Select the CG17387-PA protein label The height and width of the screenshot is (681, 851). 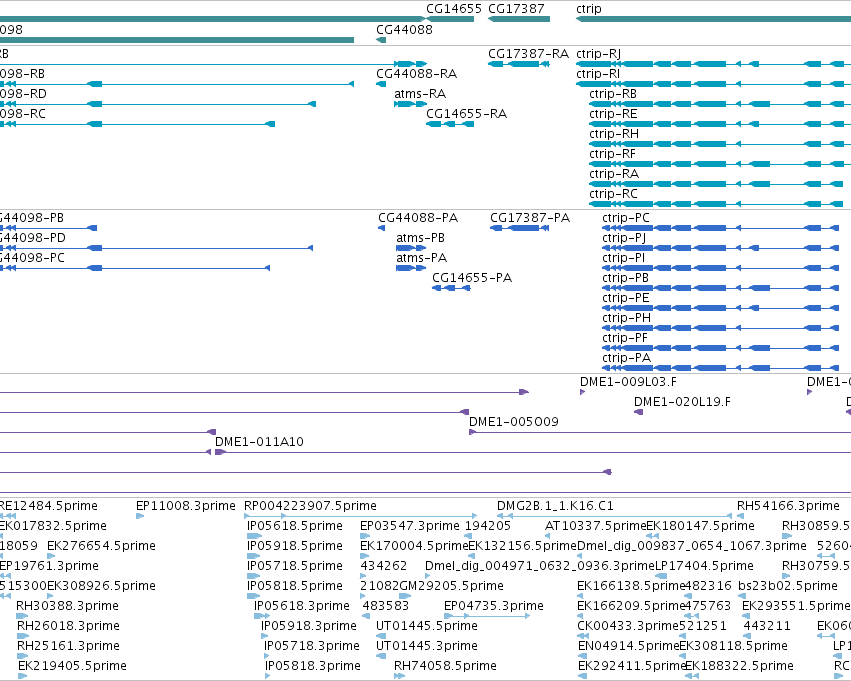[x=530, y=218]
